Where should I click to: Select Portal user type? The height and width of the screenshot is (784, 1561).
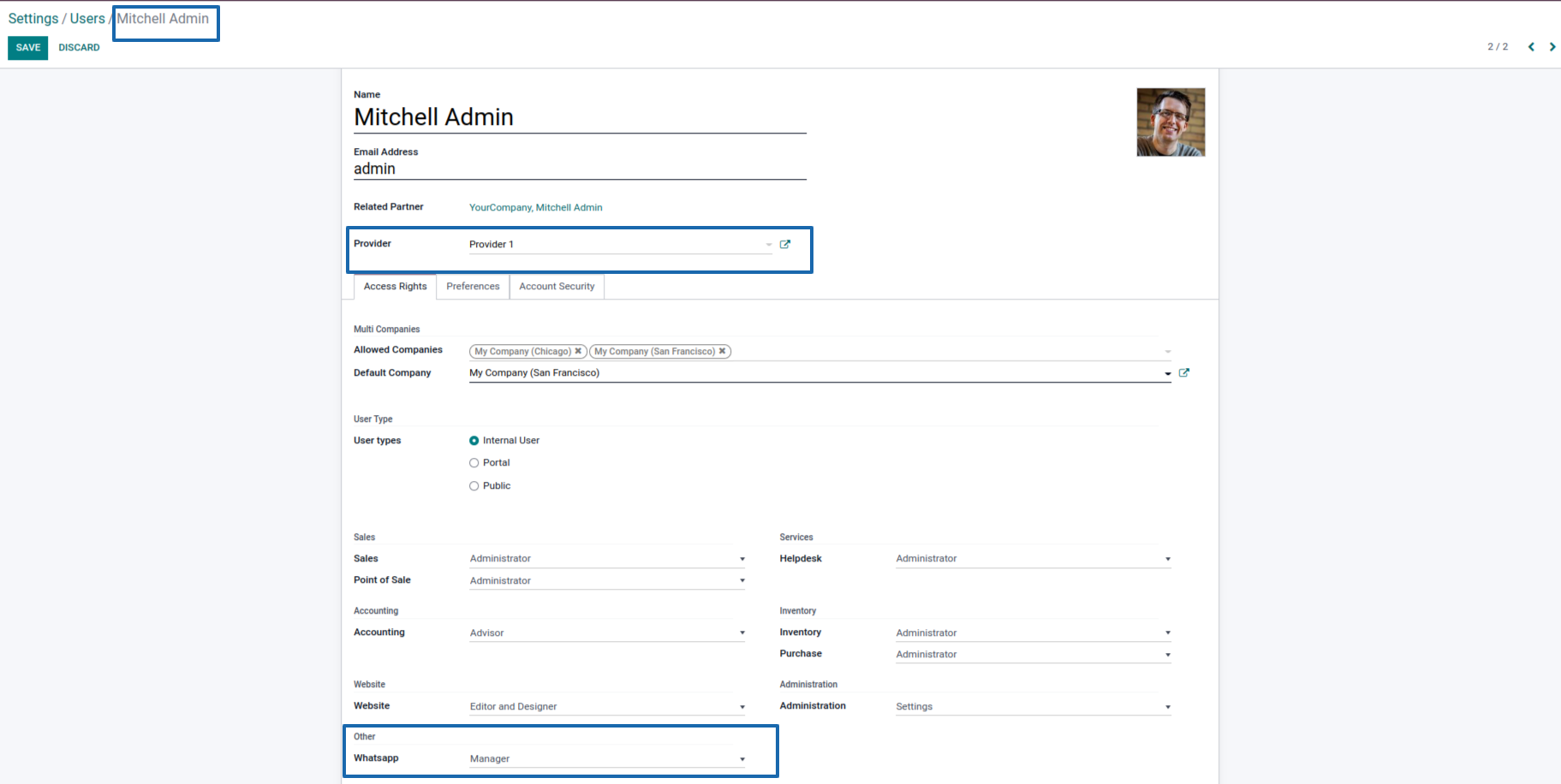click(x=474, y=463)
